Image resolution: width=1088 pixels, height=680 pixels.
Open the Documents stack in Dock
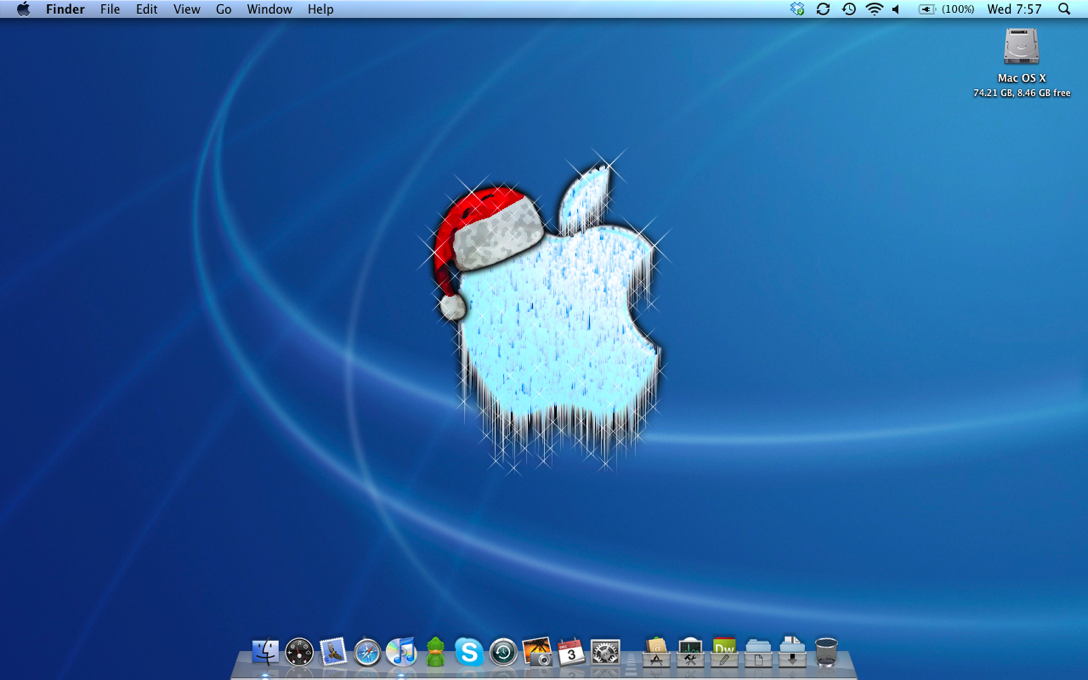click(x=758, y=653)
